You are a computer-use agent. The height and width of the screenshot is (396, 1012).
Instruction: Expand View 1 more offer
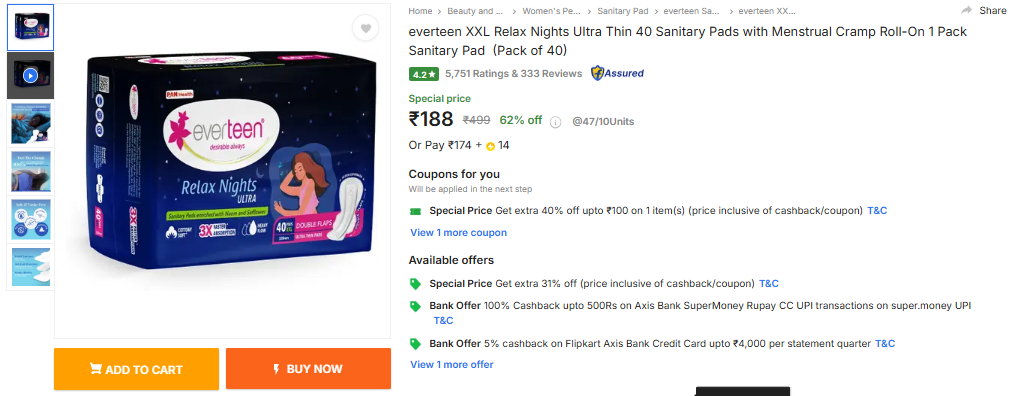[x=452, y=364]
